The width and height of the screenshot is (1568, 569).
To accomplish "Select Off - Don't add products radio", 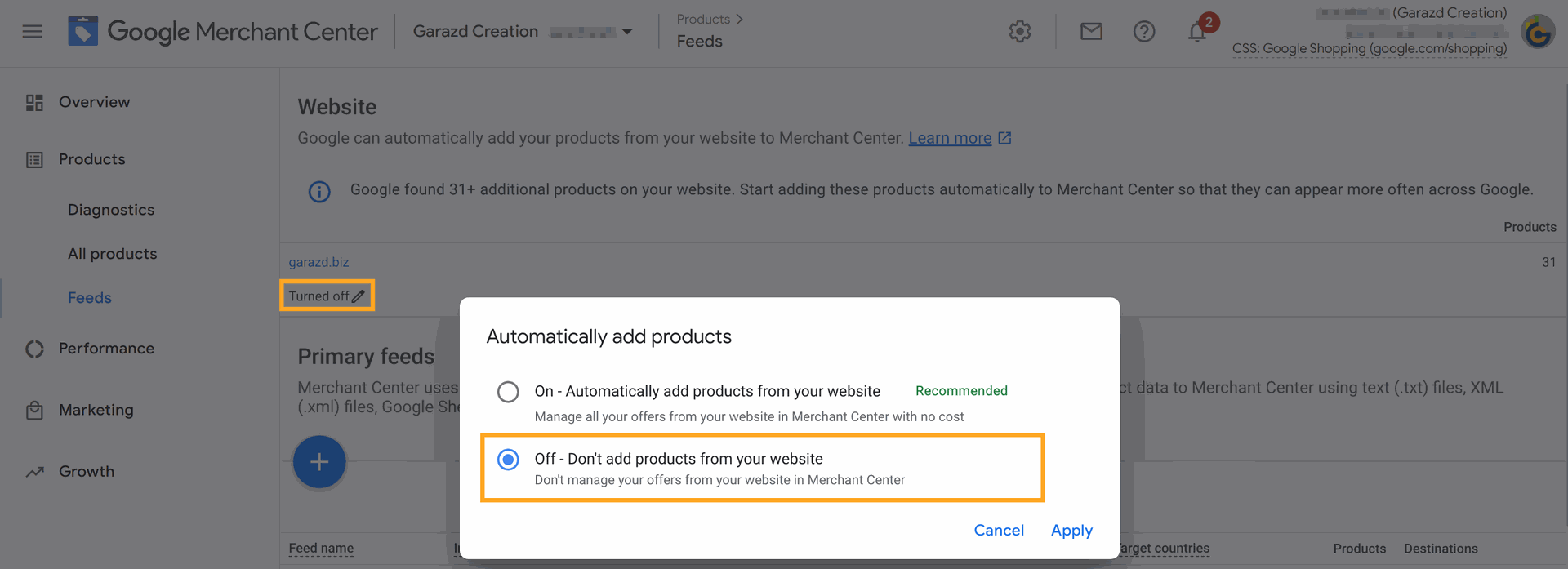I will tap(508, 460).
